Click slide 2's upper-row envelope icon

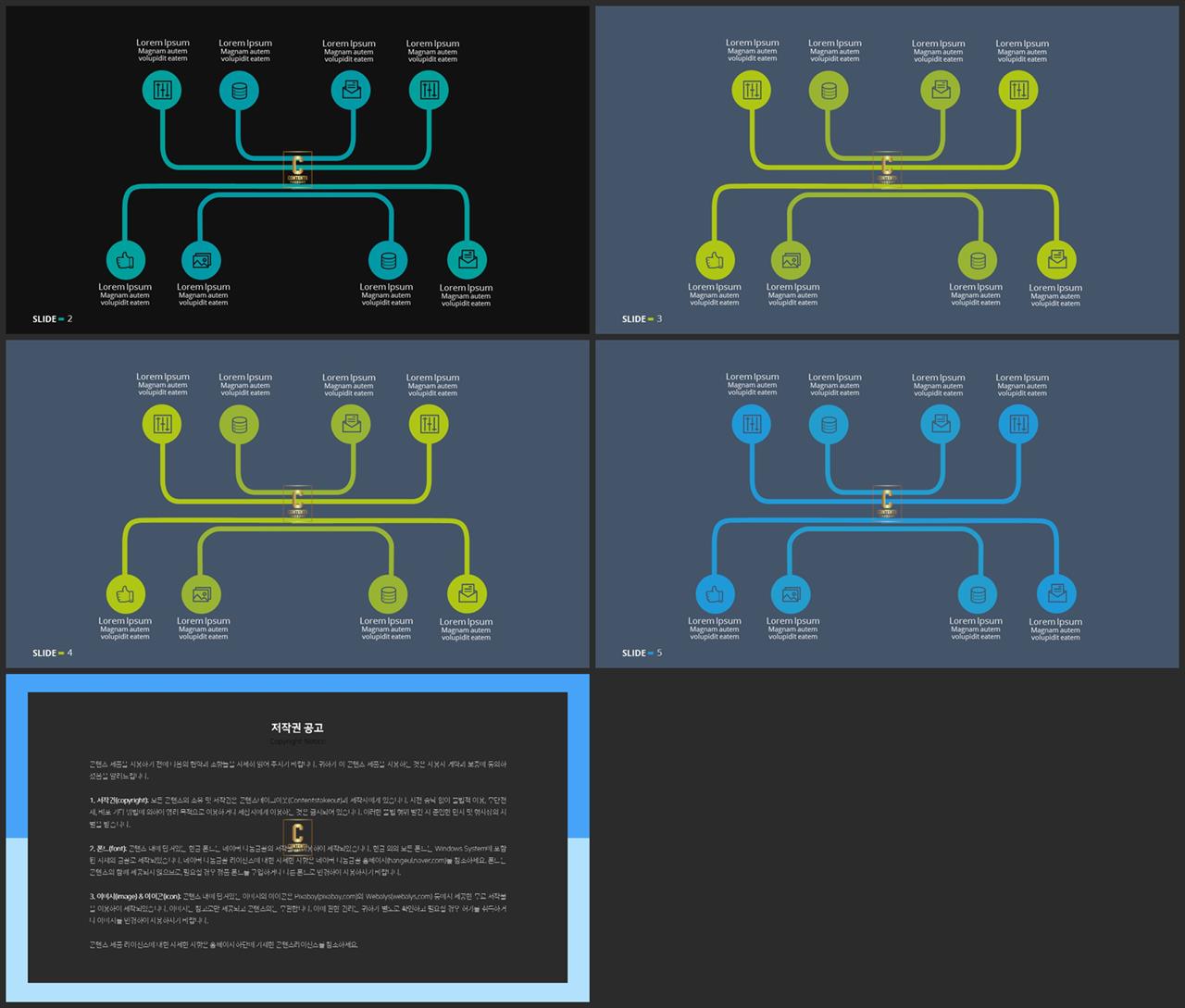click(351, 91)
